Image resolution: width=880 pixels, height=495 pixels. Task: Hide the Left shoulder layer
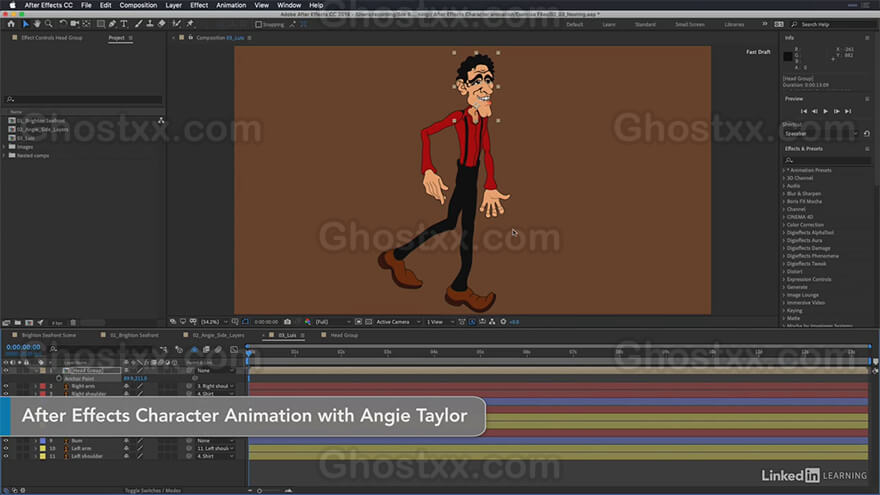tap(6, 456)
